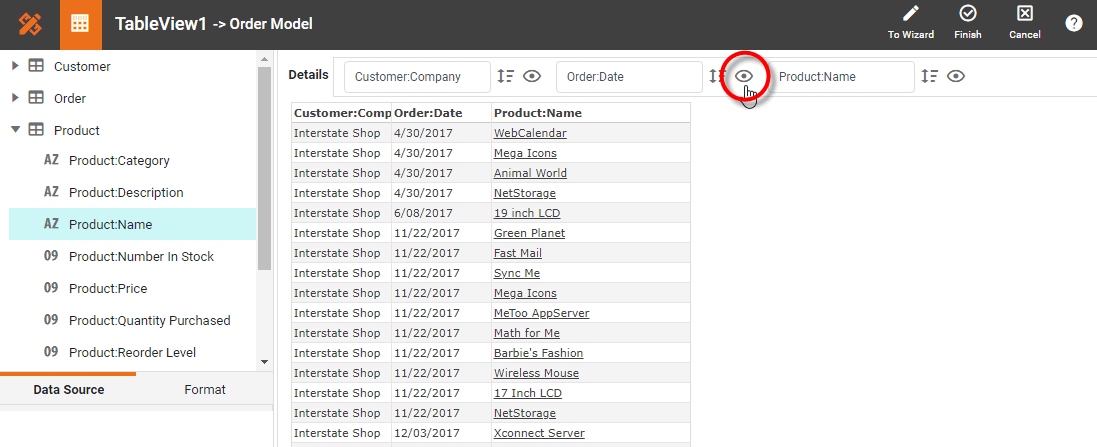Select the Data Source tab
This screenshot has height=447, width=1097.
68,390
